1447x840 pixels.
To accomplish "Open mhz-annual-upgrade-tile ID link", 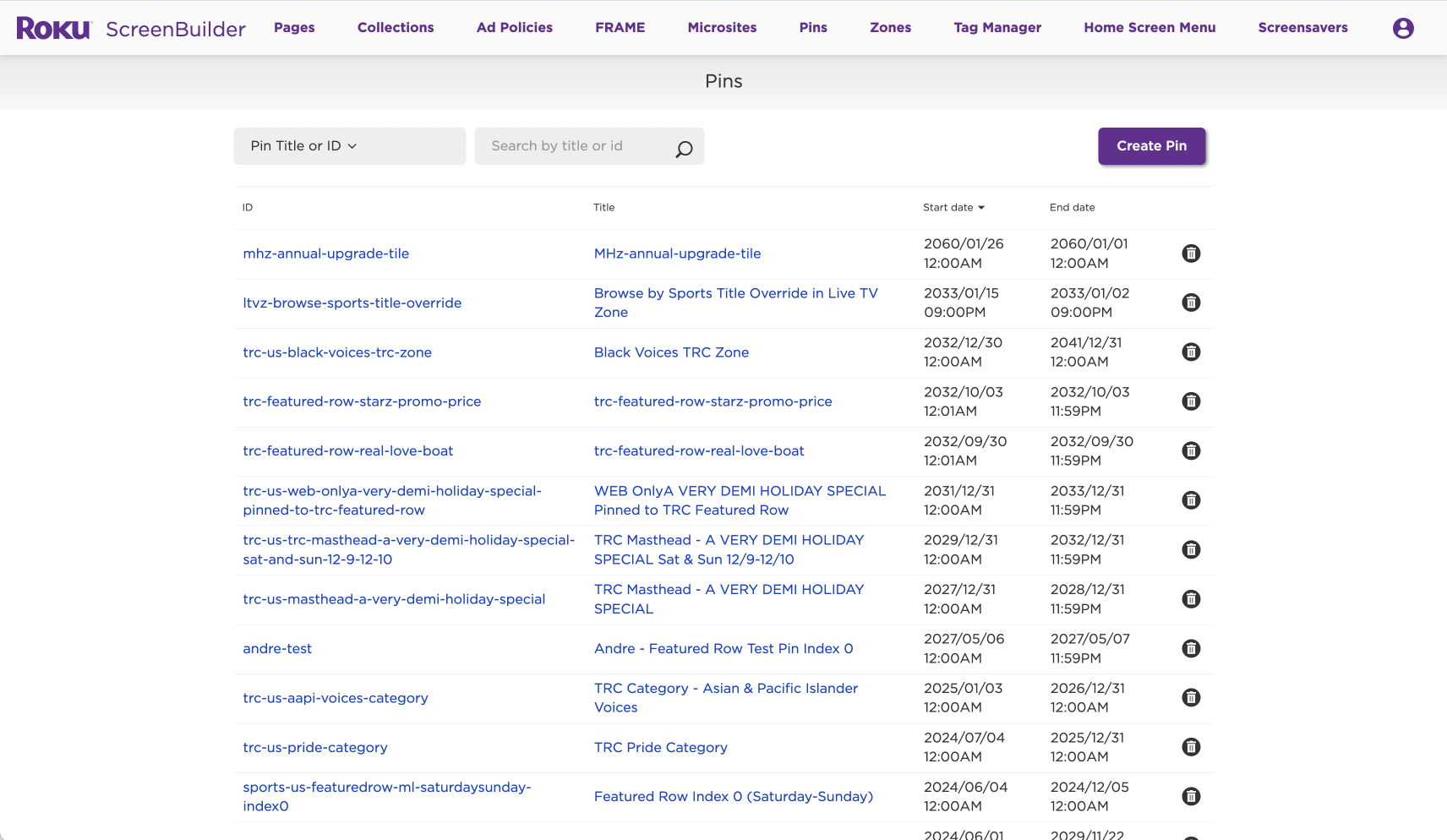I will click(326, 254).
